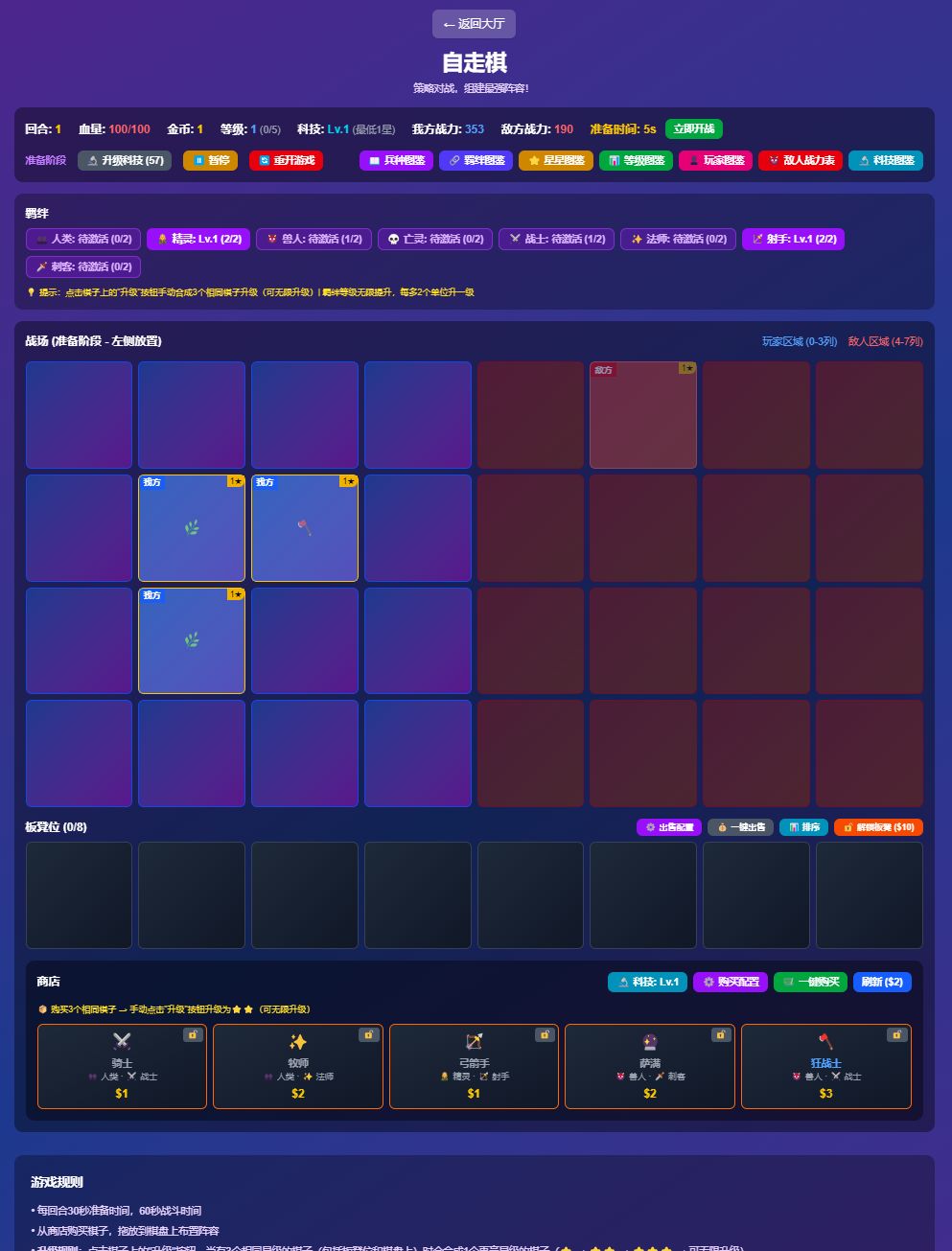952x1251 pixels.
Task: Click the 准备时间: 5s countdown
Action: point(623,129)
